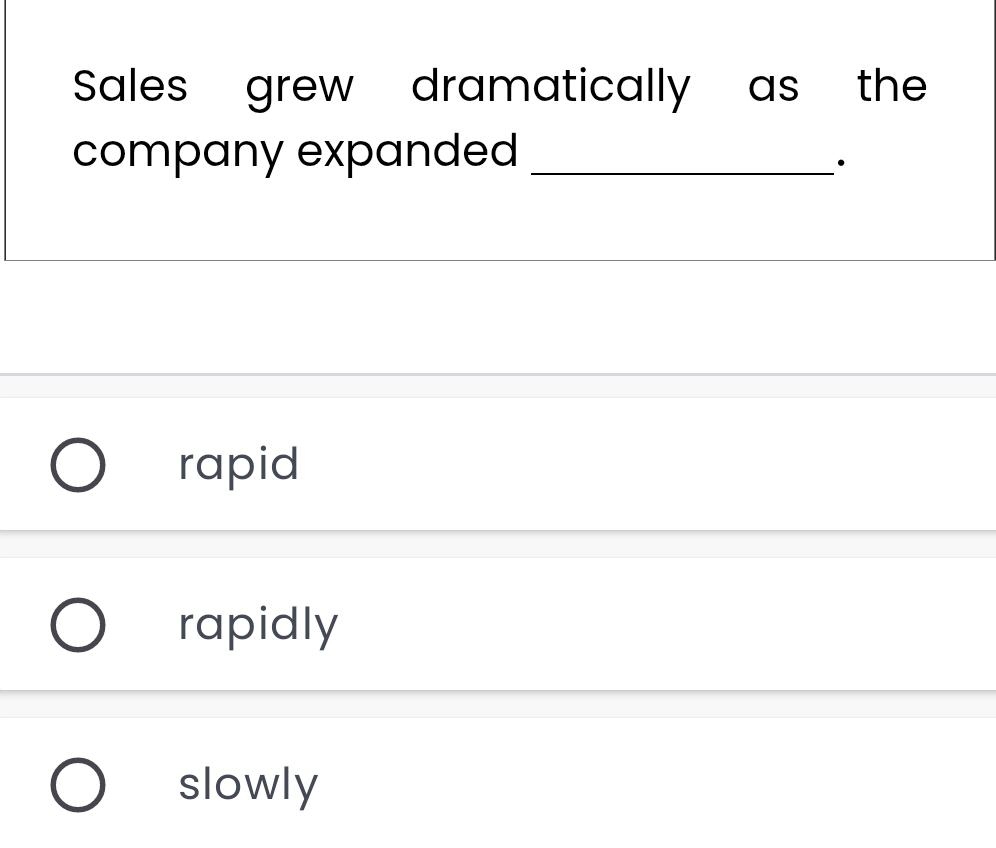The height and width of the screenshot is (848, 996).
Task: Click the answer text 'rapid'
Action: [x=239, y=465]
